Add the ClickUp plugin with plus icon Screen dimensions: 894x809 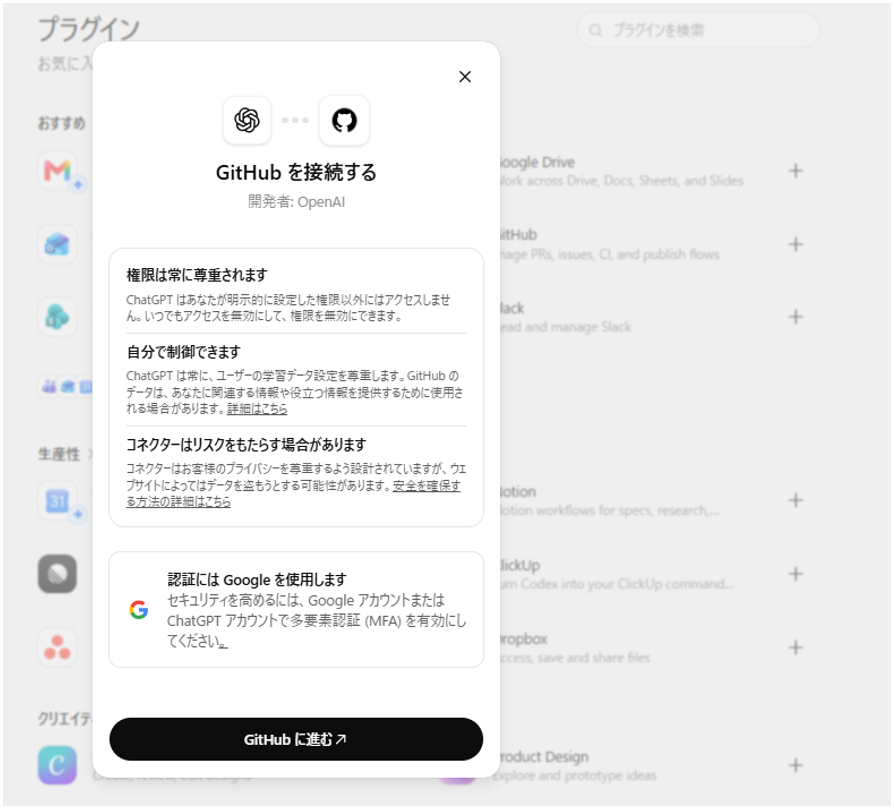click(795, 574)
